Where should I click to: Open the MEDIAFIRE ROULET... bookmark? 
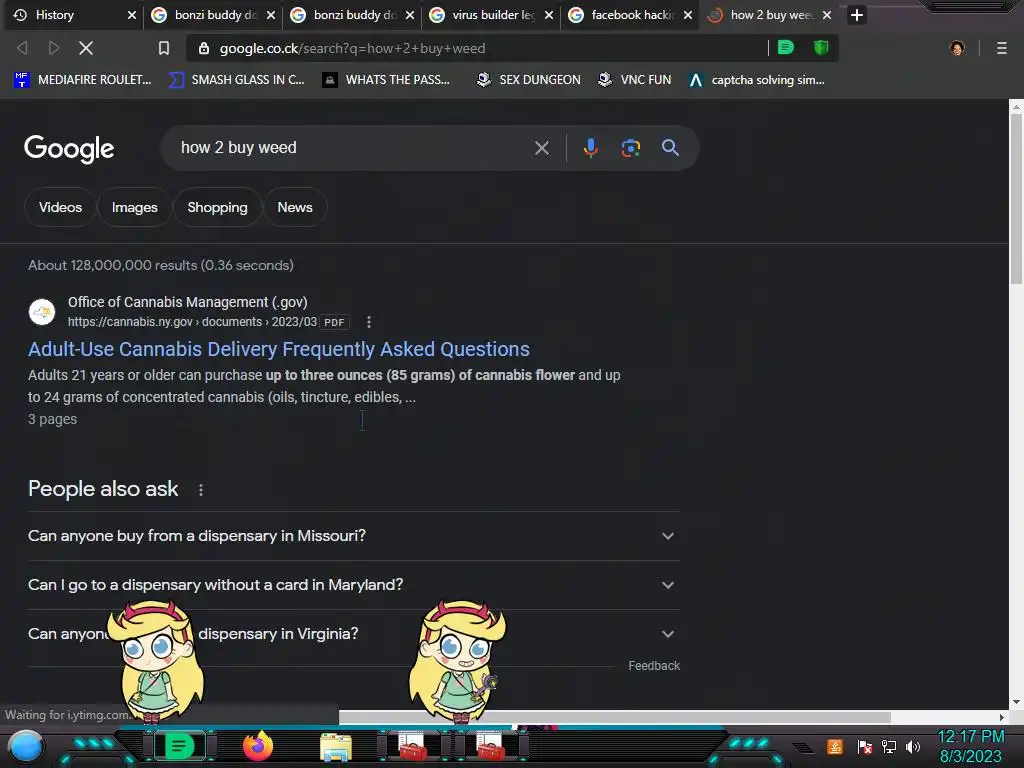83,80
